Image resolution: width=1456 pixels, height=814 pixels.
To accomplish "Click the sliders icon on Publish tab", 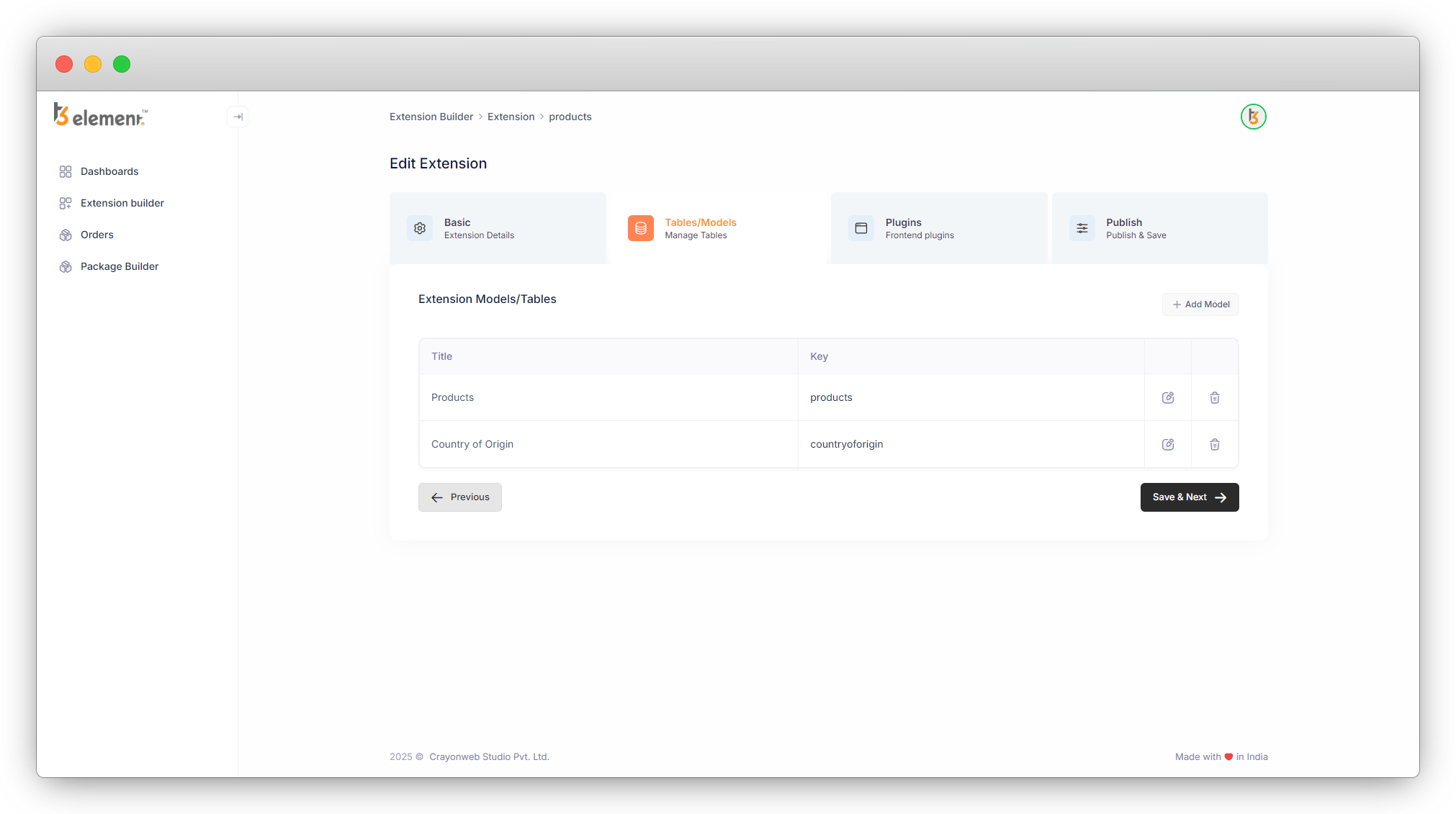I will 1082,228.
